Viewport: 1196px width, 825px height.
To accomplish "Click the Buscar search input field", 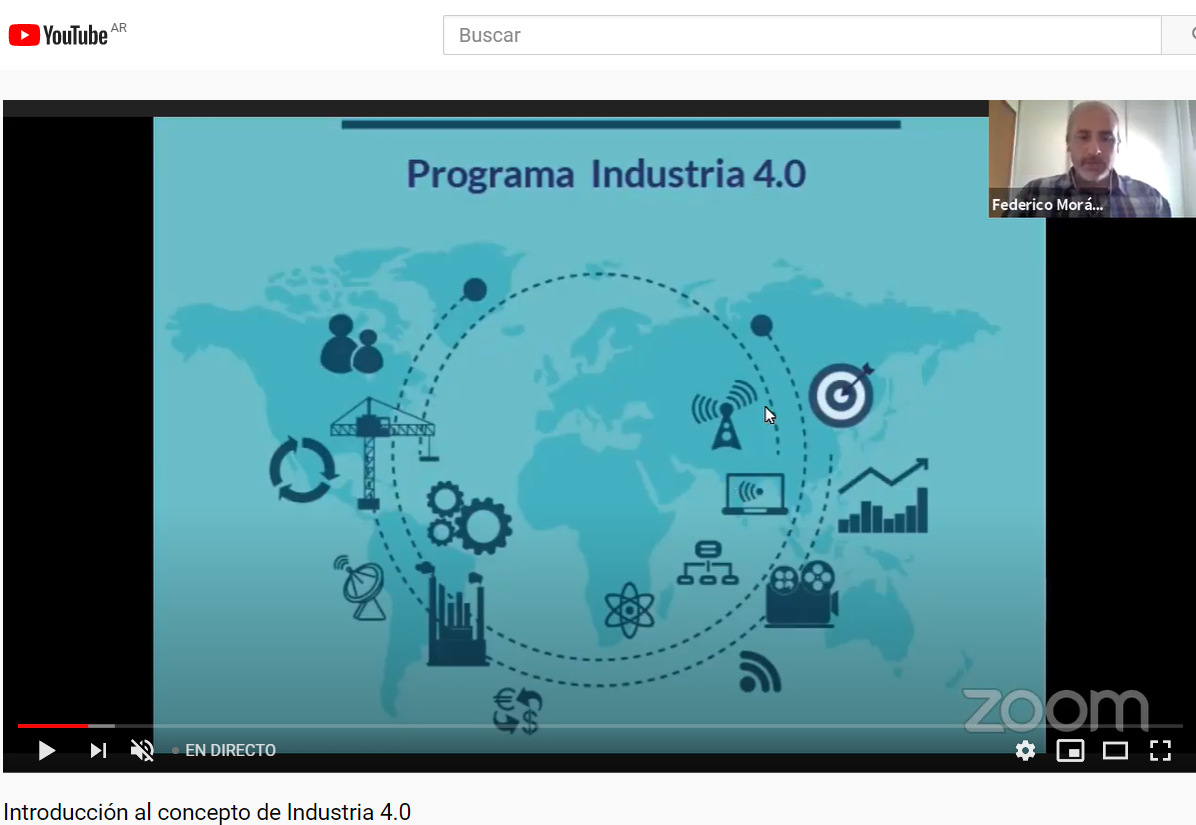I will click(x=802, y=35).
